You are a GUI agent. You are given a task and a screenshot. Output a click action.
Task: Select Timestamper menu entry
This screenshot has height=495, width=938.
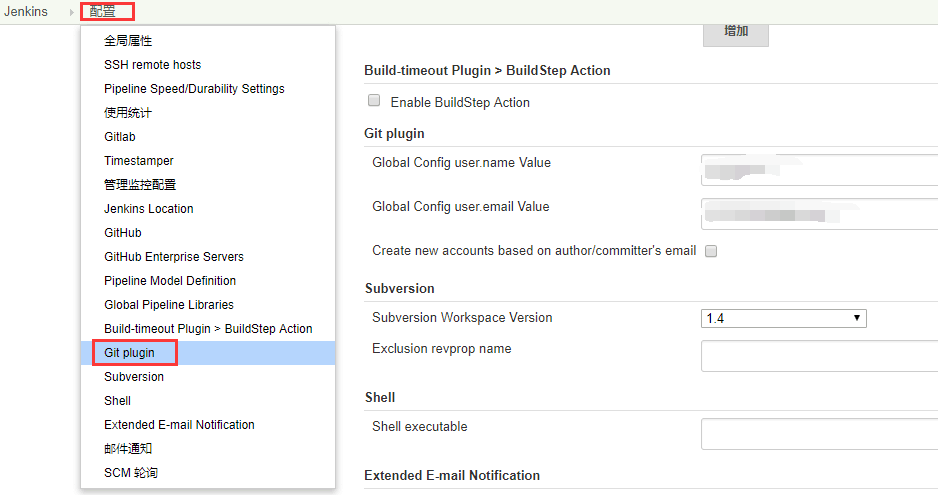tap(139, 160)
